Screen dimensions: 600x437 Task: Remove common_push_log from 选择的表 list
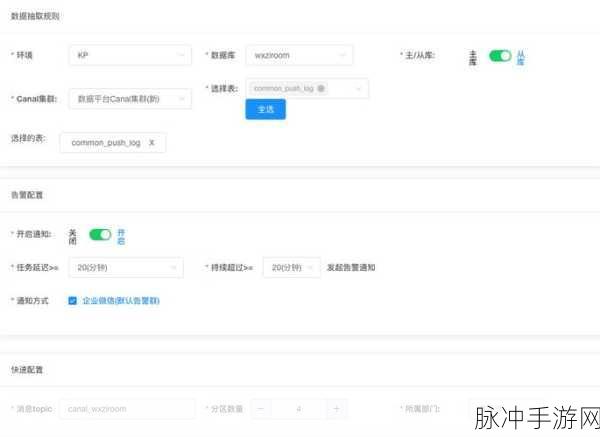[152, 143]
